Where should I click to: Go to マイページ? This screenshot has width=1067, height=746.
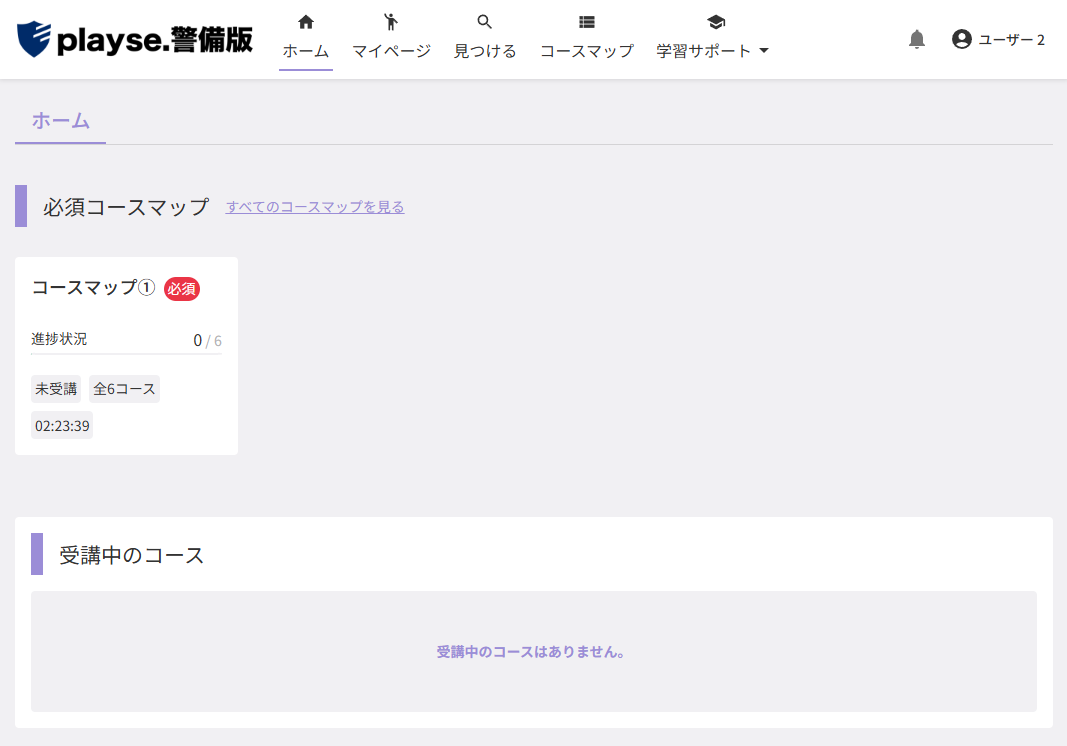(x=391, y=51)
